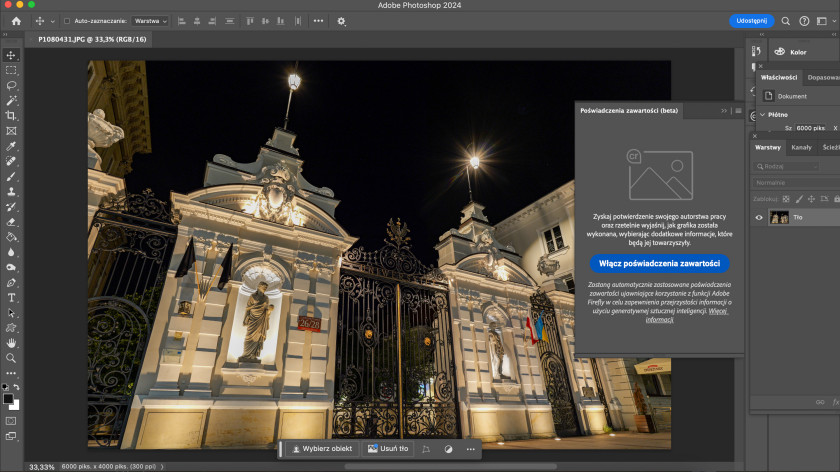Screen dimensions: 840x472
Task: Select the Clone Stamp tool
Action: (x=11, y=191)
